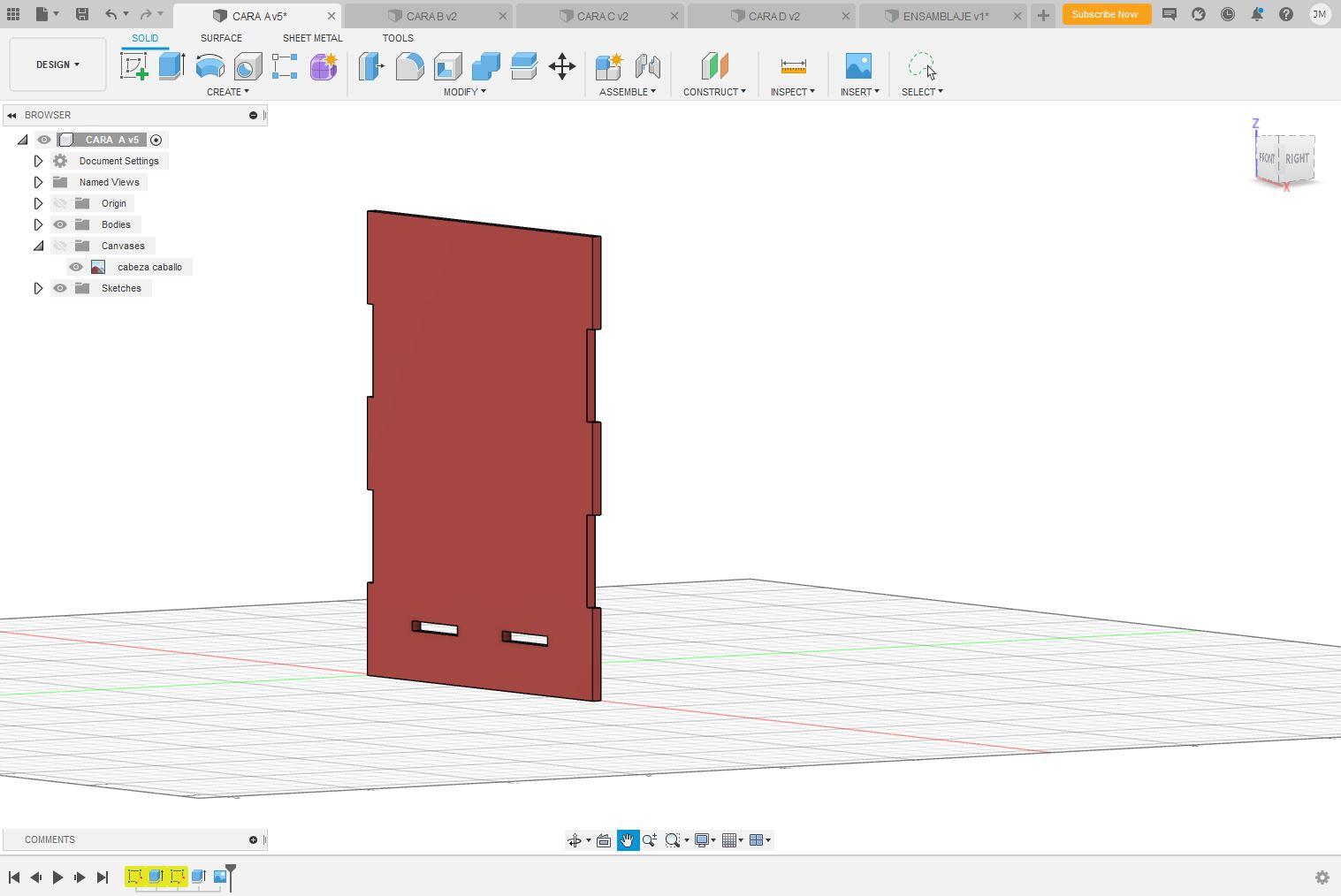This screenshot has height=896, width=1341.
Task: Switch to the TOOLS tab
Action: click(398, 38)
